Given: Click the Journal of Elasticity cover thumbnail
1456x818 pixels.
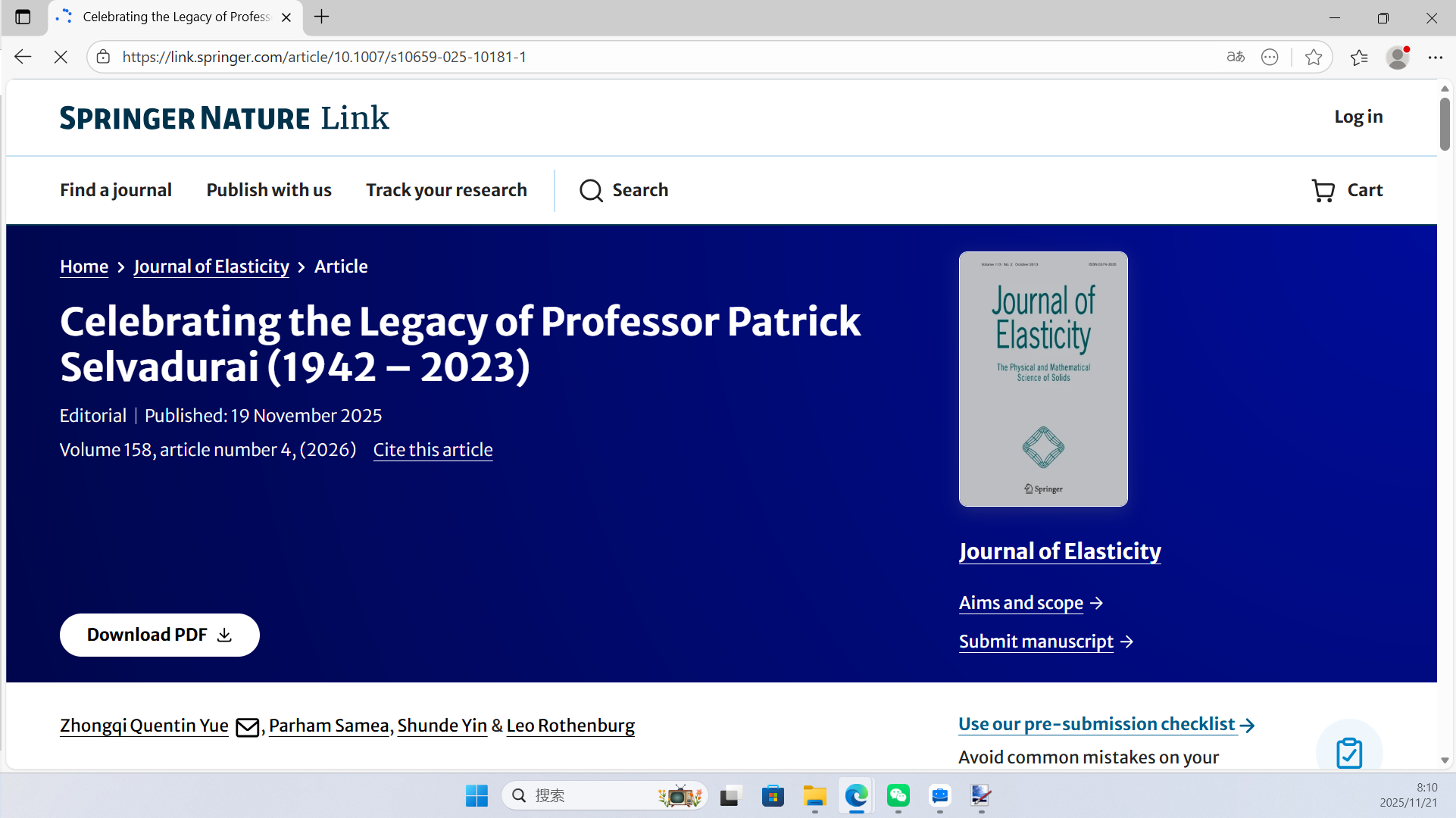Looking at the screenshot, I should pyautogui.click(x=1043, y=379).
